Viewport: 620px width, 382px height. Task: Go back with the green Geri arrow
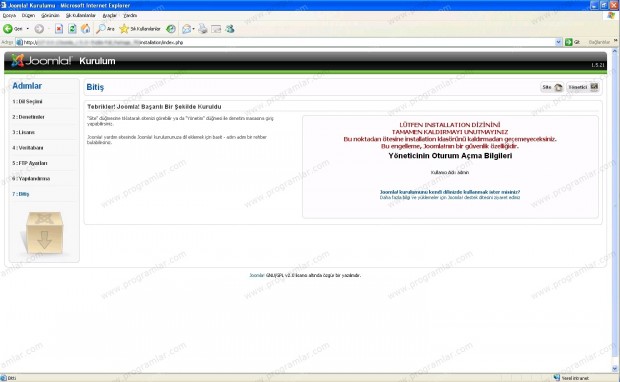13,29
